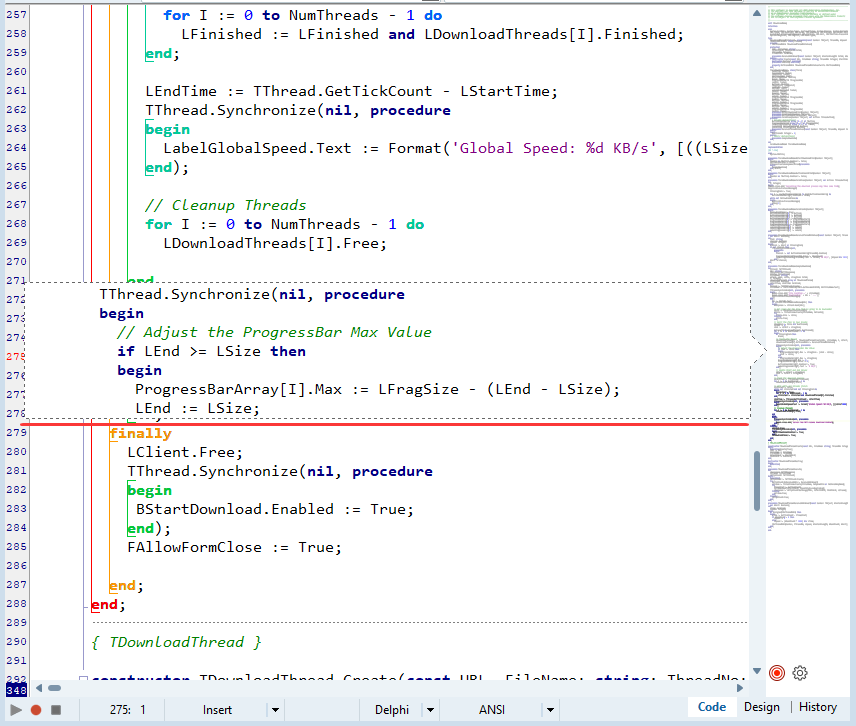Click the red record macro button
The image size is (856, 726).
pos(36,710)
